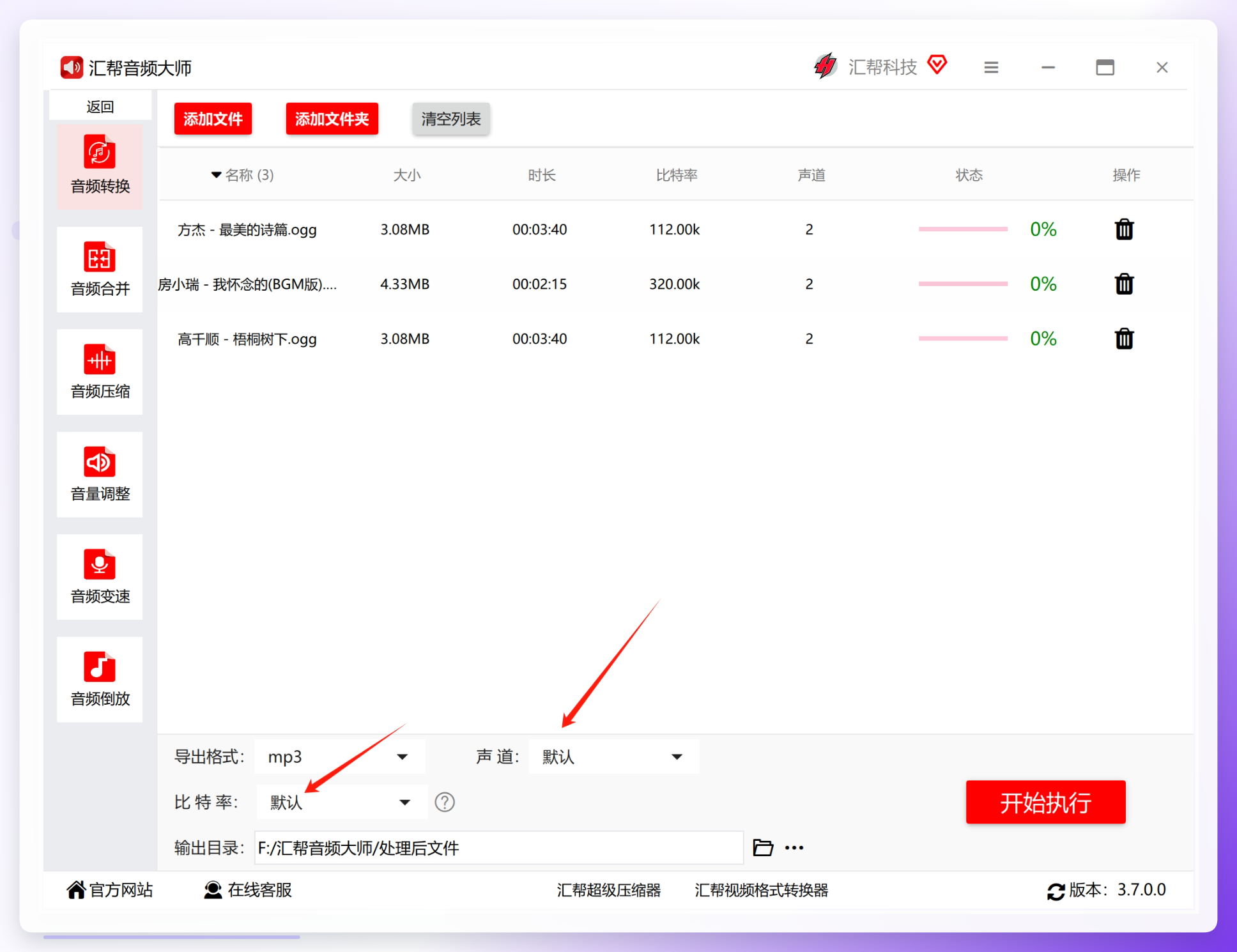
Task: Click the version refresh update icon
Action: (1056, 891)
